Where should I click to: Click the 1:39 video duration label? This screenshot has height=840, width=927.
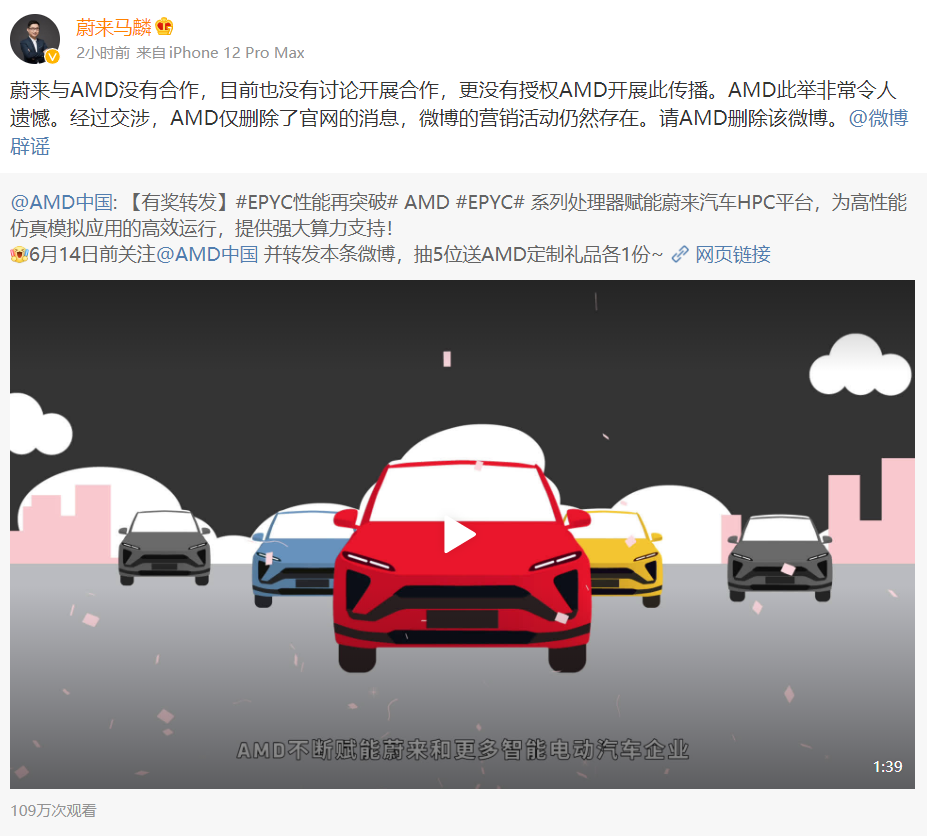[887, 767]
